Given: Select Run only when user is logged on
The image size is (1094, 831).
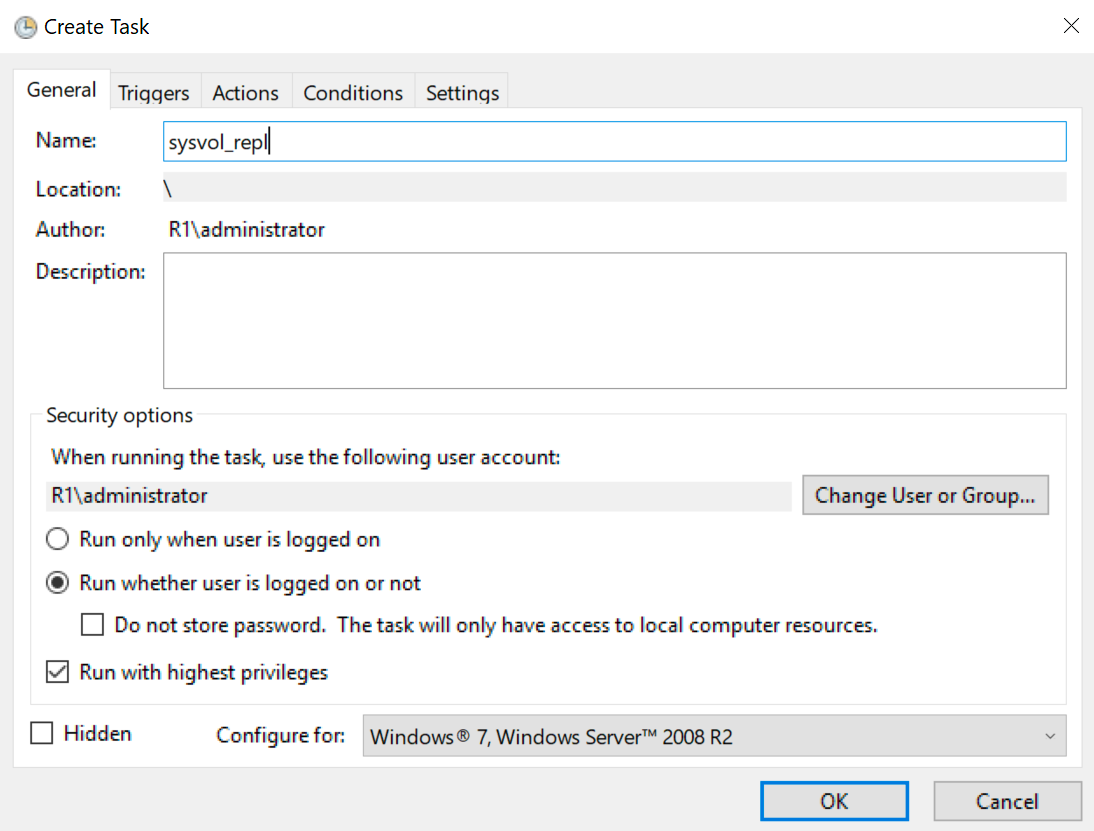Looking at the screenshot, I should [59, 540].
